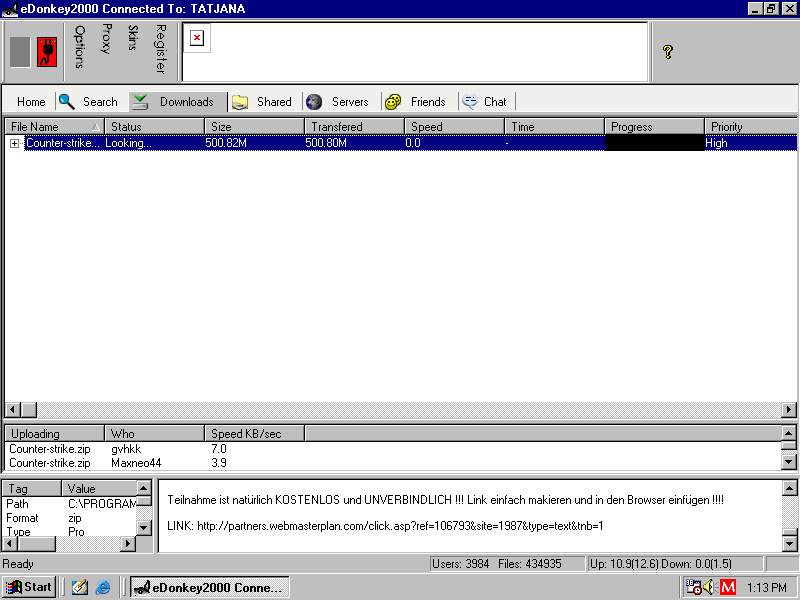Click the Path tag row

click(70, 504)
